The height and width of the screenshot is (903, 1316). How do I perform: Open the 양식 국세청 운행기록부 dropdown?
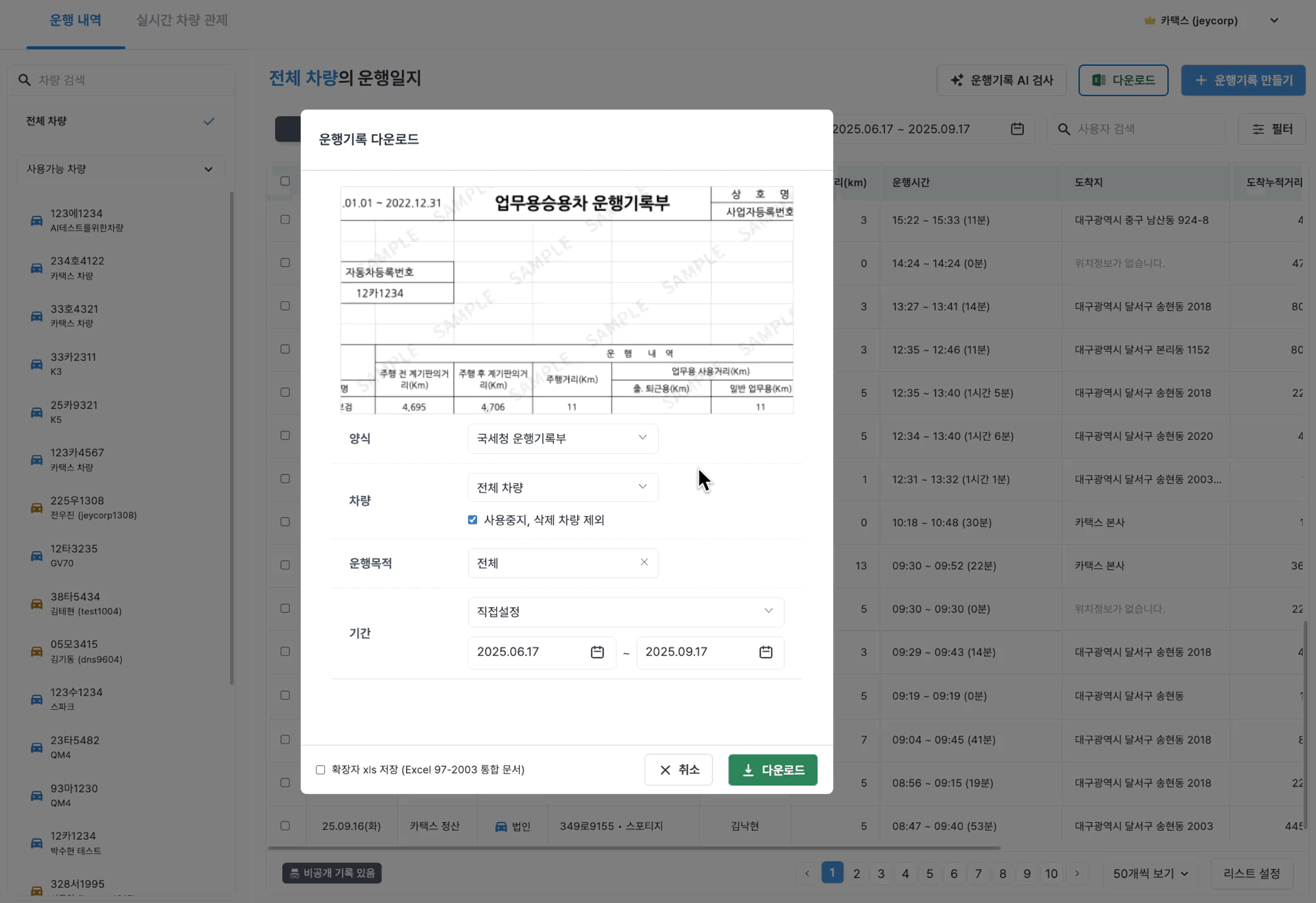click(x=563, y=438)
